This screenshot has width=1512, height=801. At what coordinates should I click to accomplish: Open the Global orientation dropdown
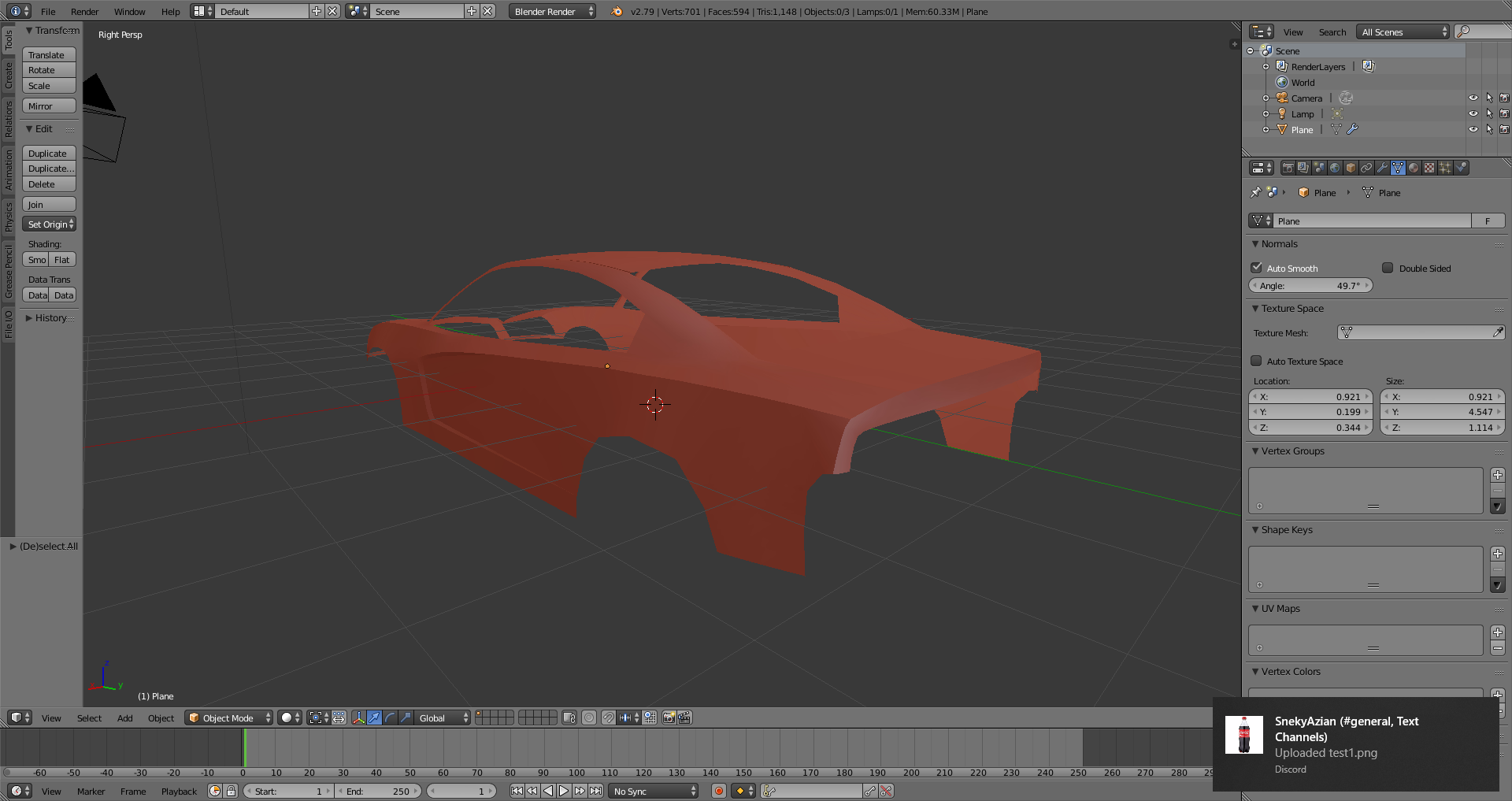(x=443, y=718)
